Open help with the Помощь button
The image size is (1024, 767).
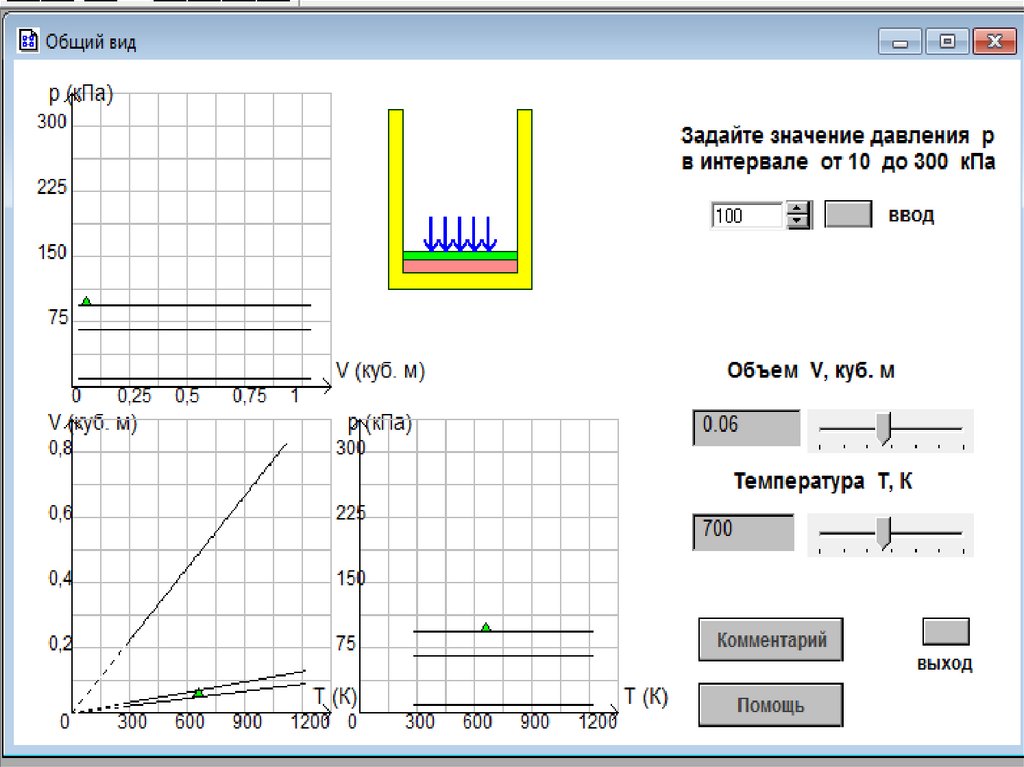pyautogui.click(x=770, y=705)
